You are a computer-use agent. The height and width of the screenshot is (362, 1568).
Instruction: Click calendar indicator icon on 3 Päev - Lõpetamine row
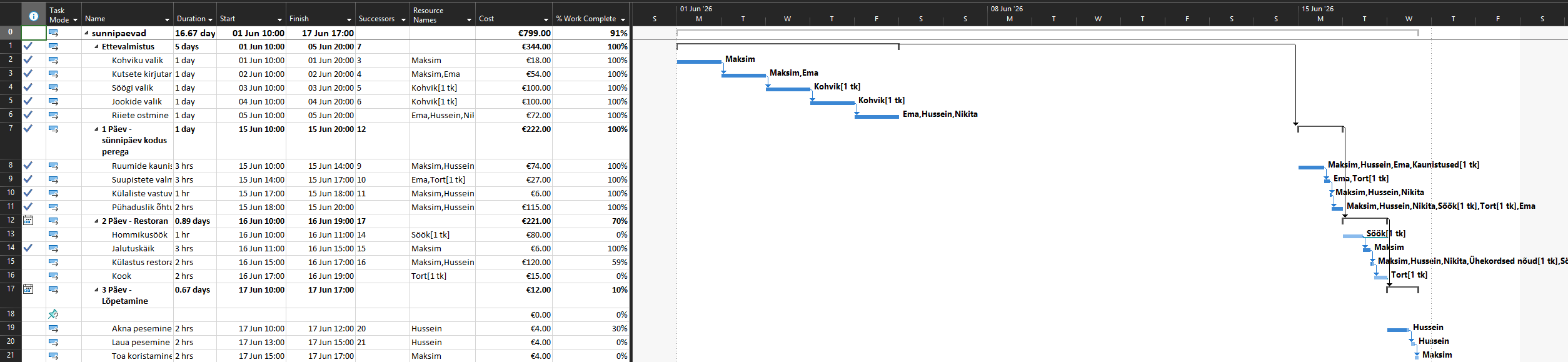tap(28, 289)
